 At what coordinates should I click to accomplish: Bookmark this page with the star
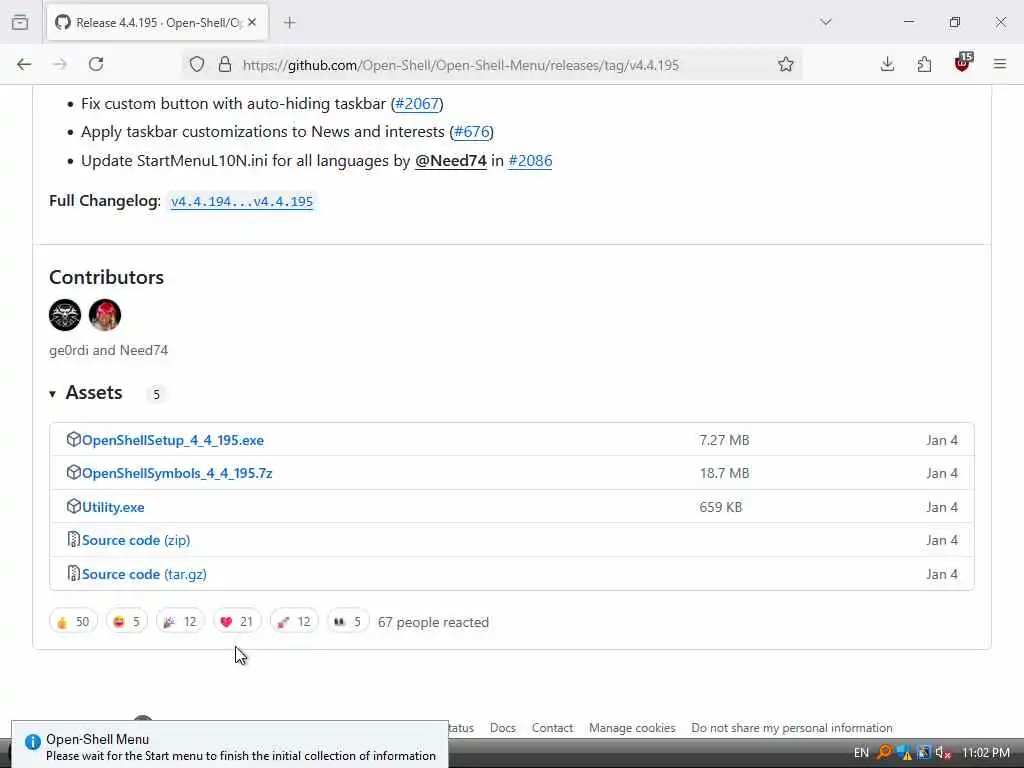786,64
